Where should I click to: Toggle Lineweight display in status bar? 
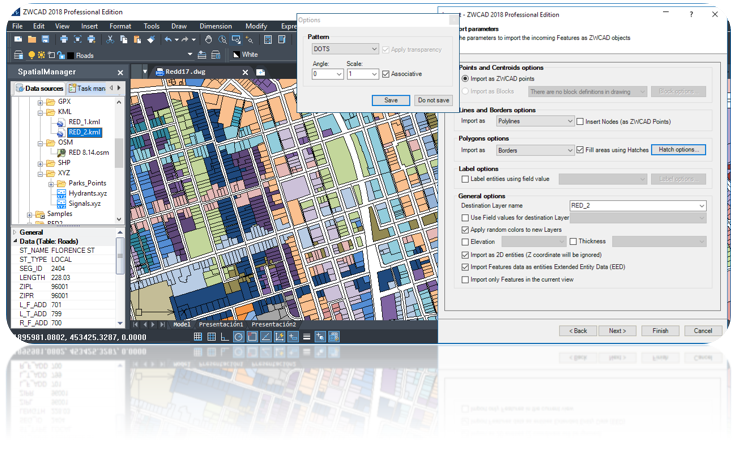pos(307,337)
